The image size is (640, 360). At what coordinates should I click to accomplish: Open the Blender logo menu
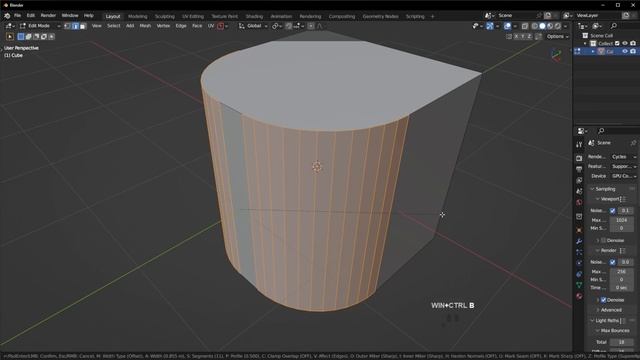(x=7, y=16)
